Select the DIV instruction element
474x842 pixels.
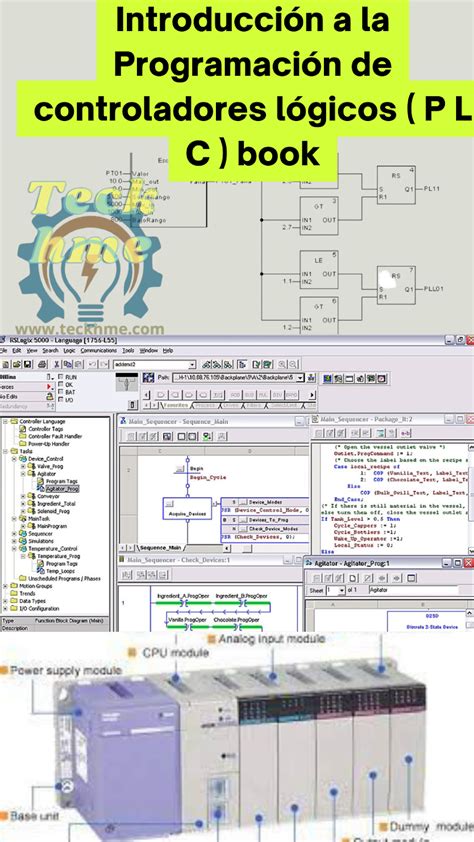277,395
